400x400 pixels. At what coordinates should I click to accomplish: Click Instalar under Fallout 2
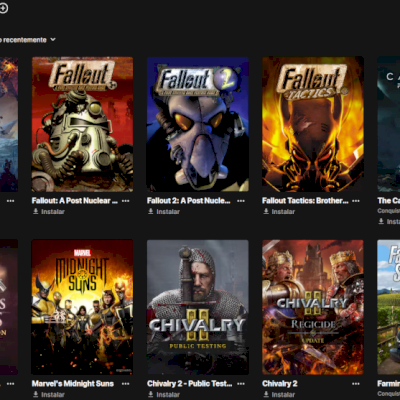(x=164, y=212)
